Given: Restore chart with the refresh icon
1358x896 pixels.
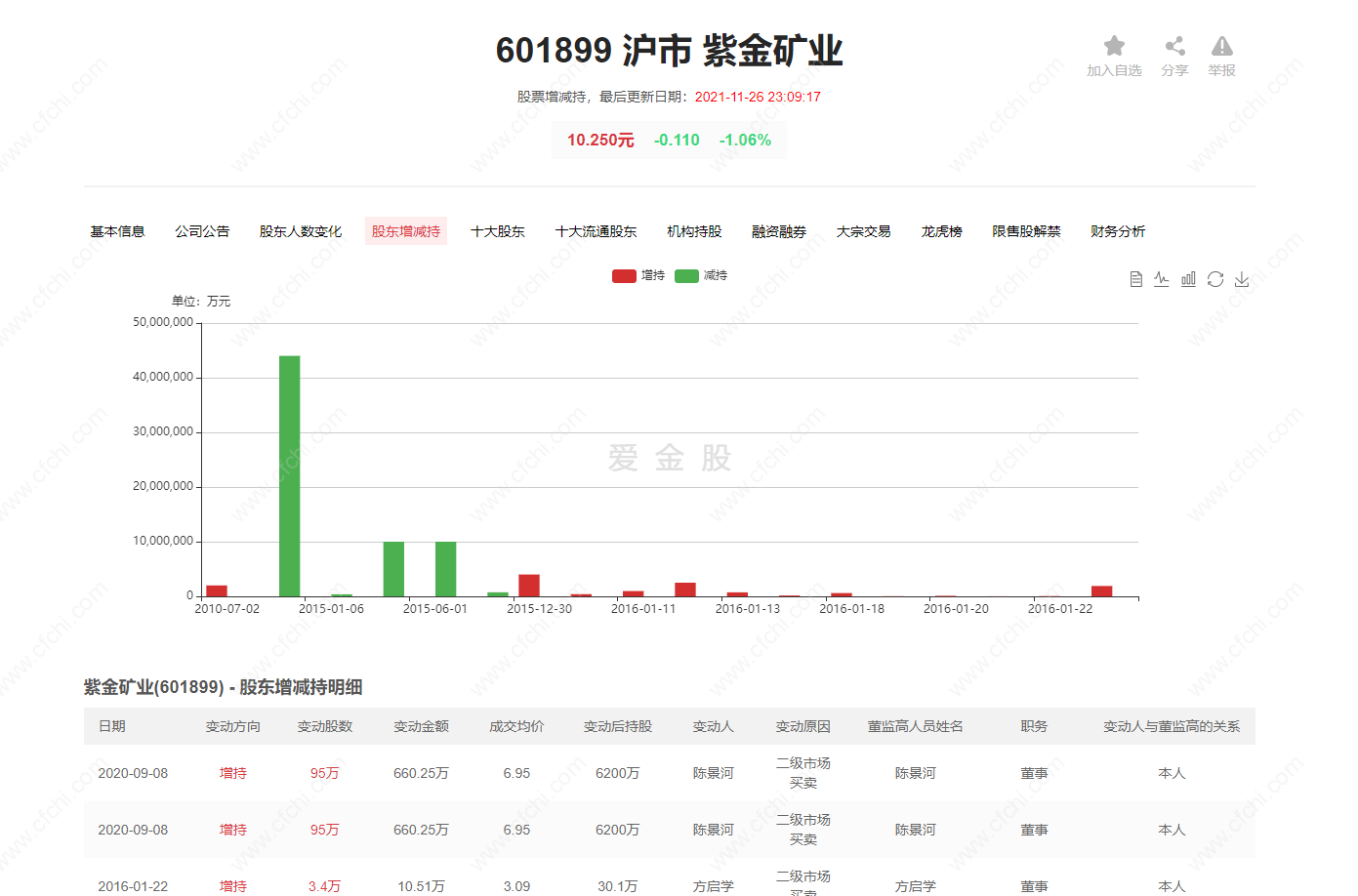Looking at the screenshot, I should click(1215, 279).
